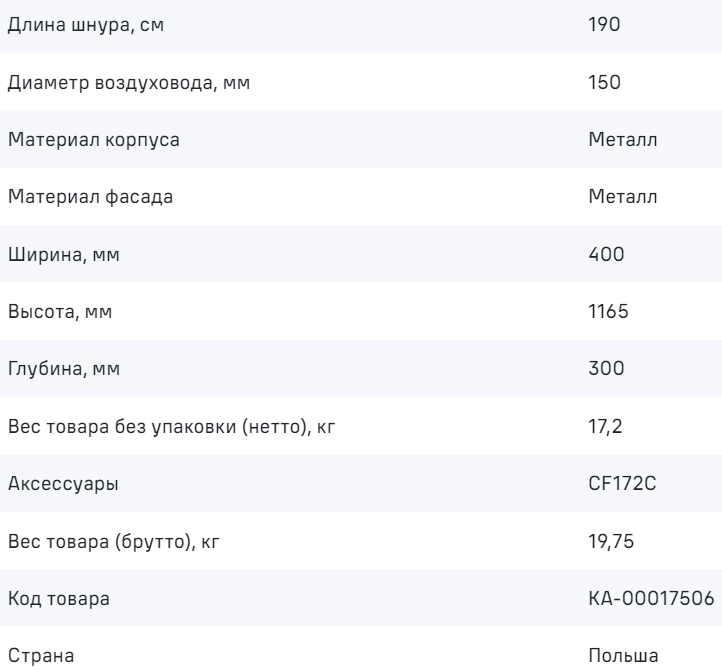722x672 pixels.
Task: Click 'Металл' in the Материал корпуса row
Action: [623, 140]
